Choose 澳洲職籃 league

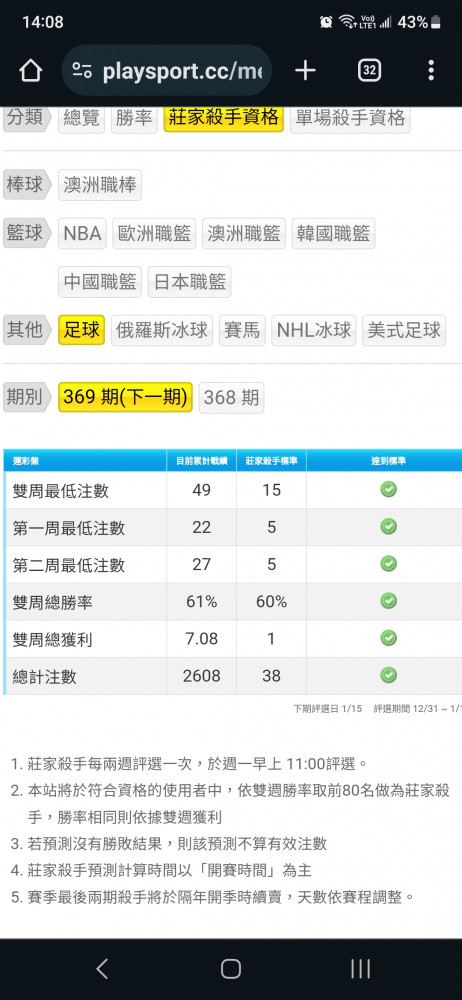(244, 233)
